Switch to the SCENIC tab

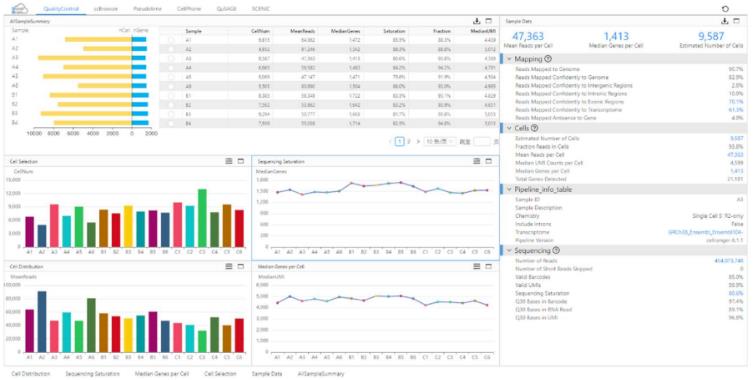261,9
